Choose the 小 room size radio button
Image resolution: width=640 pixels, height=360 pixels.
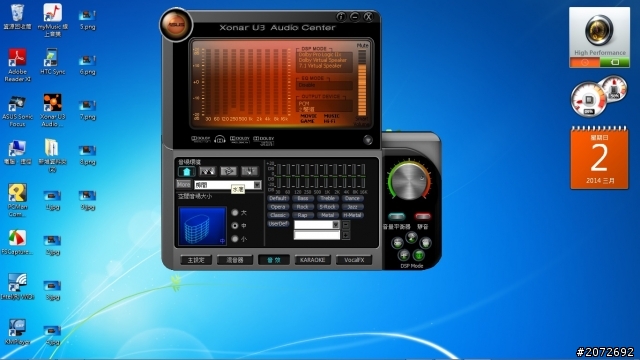[x=235, y=239]
